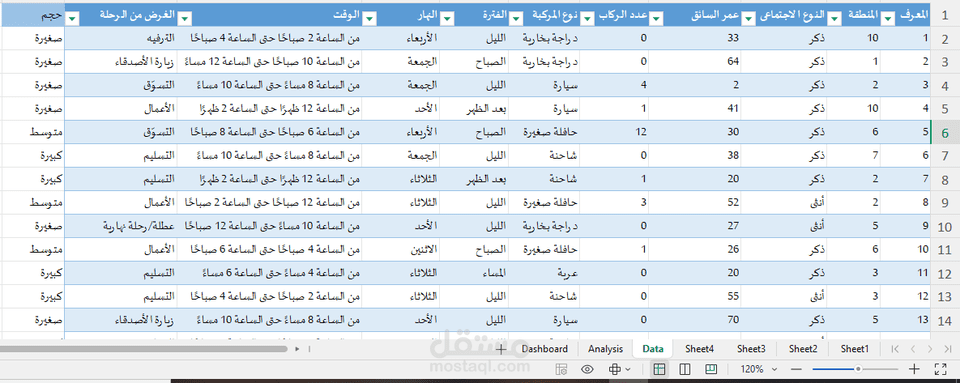
Task: Select cell عطلة/رحلة نهارية in purpose column
Action: [x=121, y=226]
